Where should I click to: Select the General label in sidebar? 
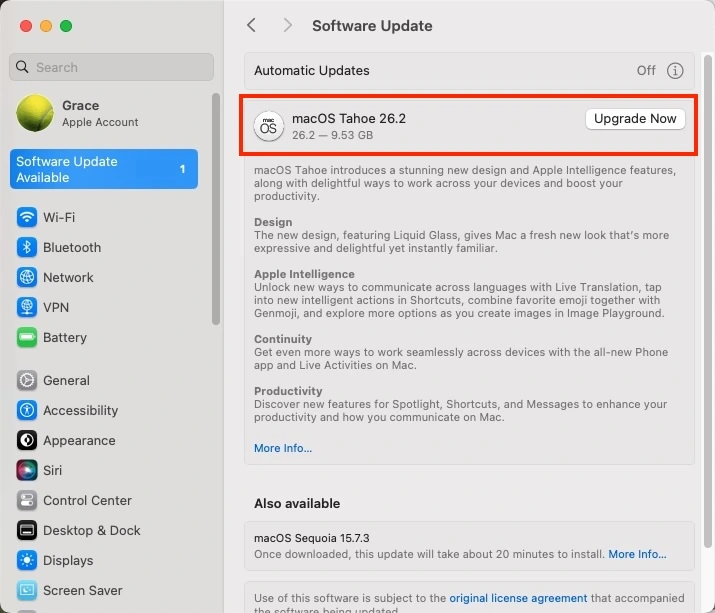click(66, 380)
